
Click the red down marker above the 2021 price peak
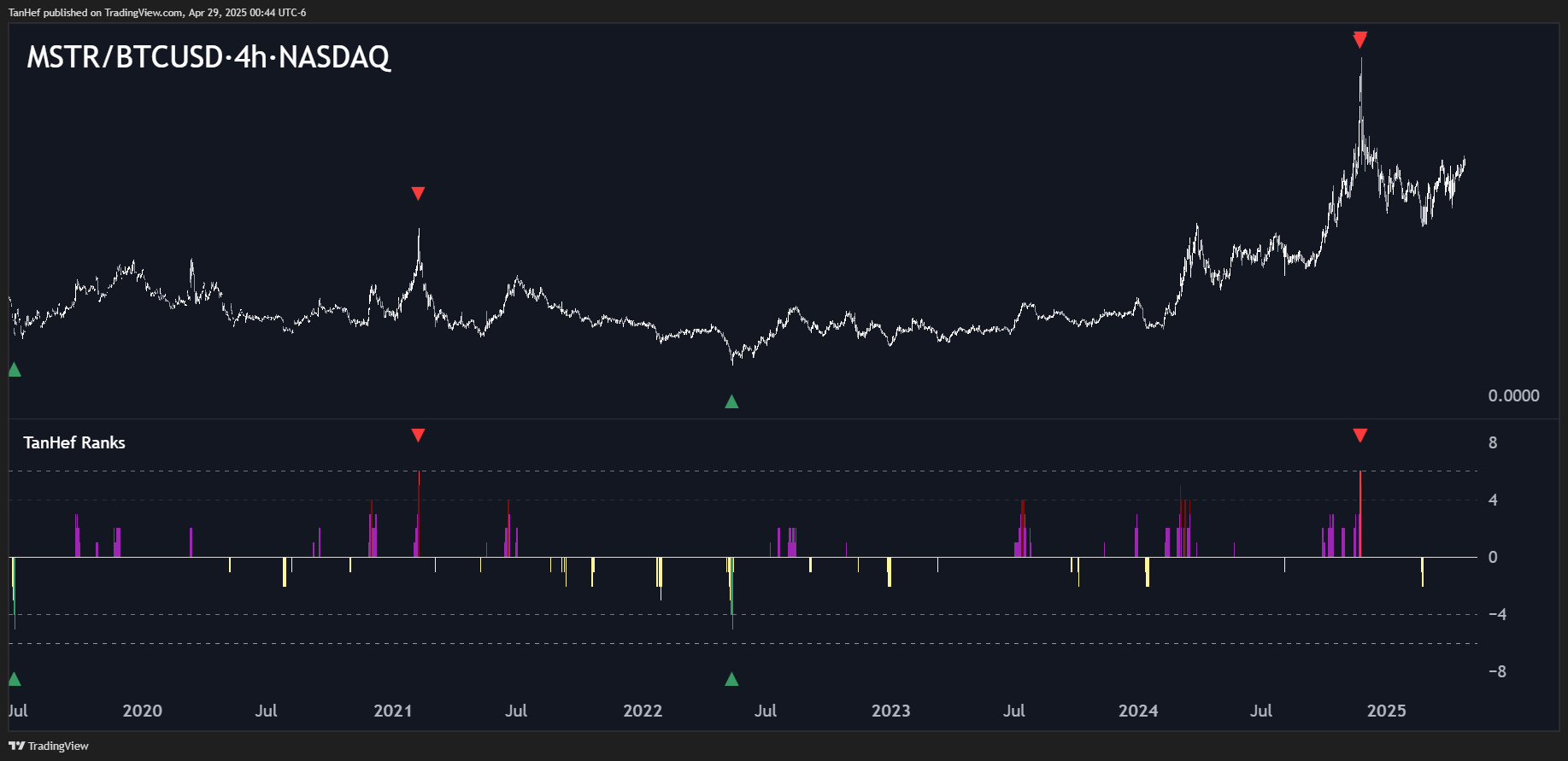(418, 194)
